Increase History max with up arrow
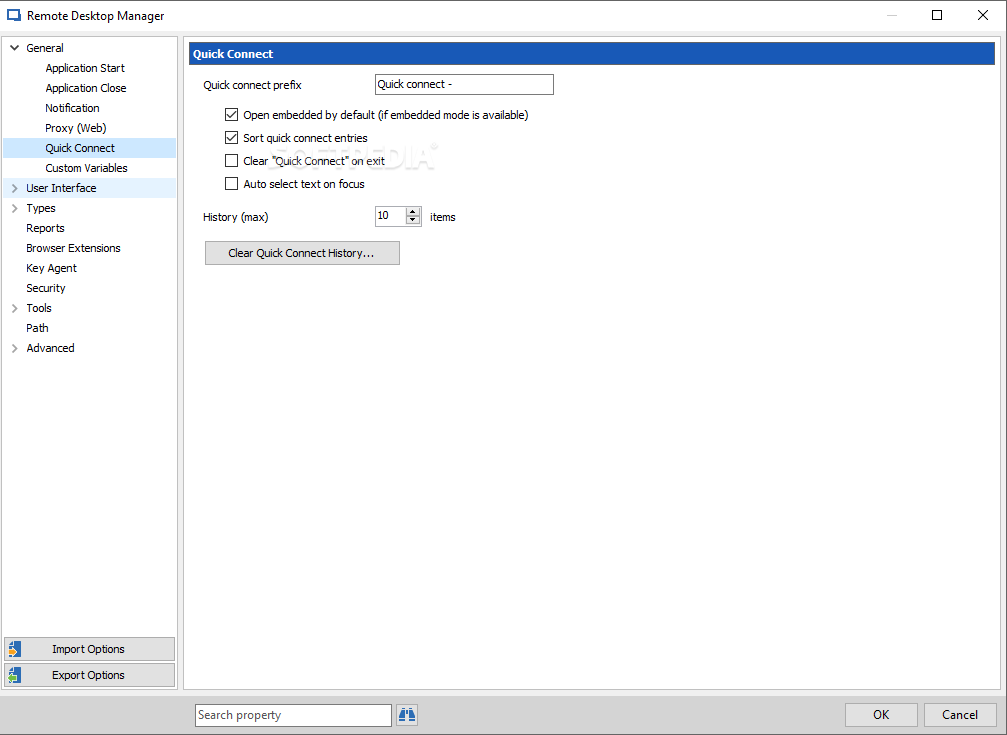 click(413, 212)
